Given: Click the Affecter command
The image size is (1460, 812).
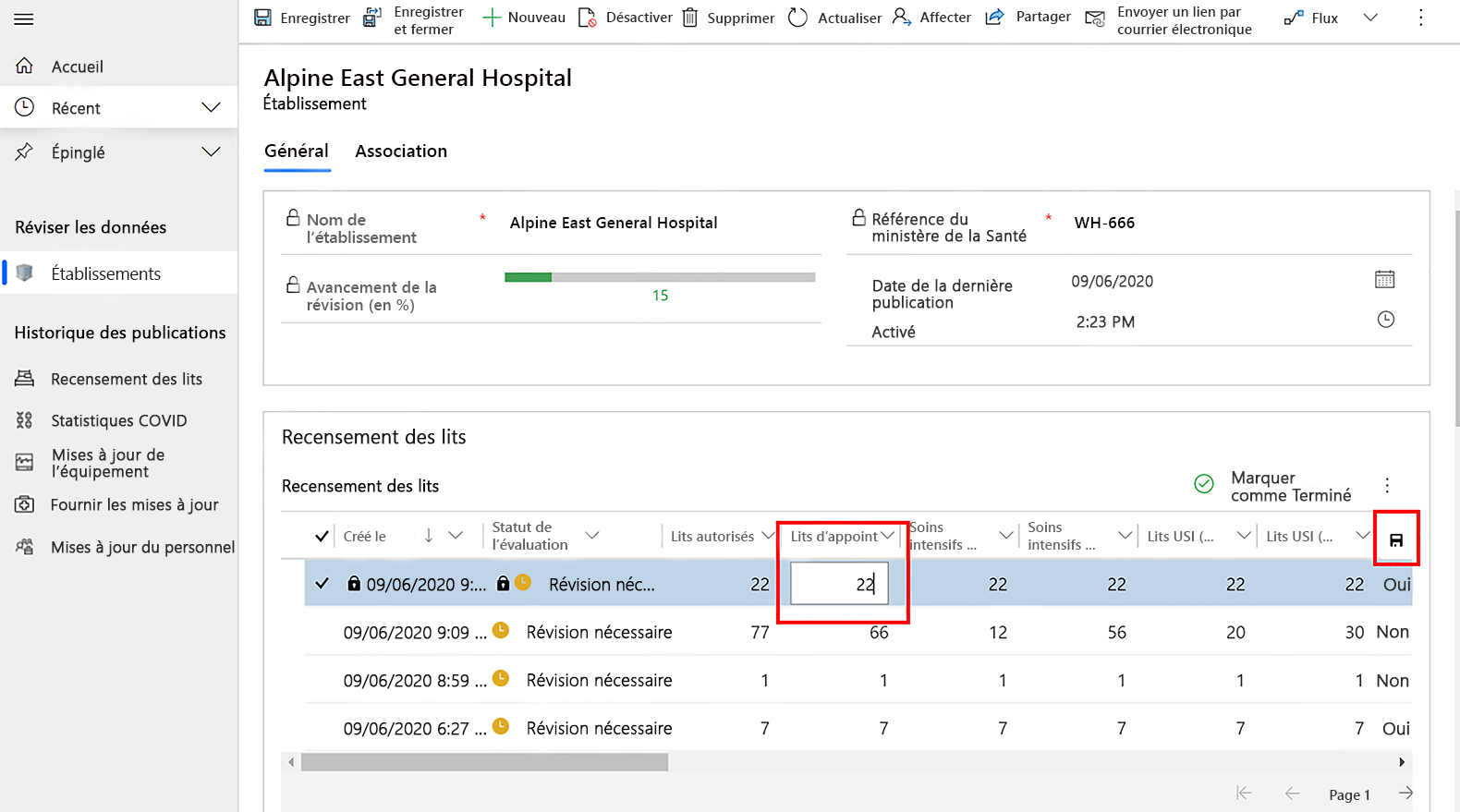Looking at the screenshot, I should click(x=931, y=18).
